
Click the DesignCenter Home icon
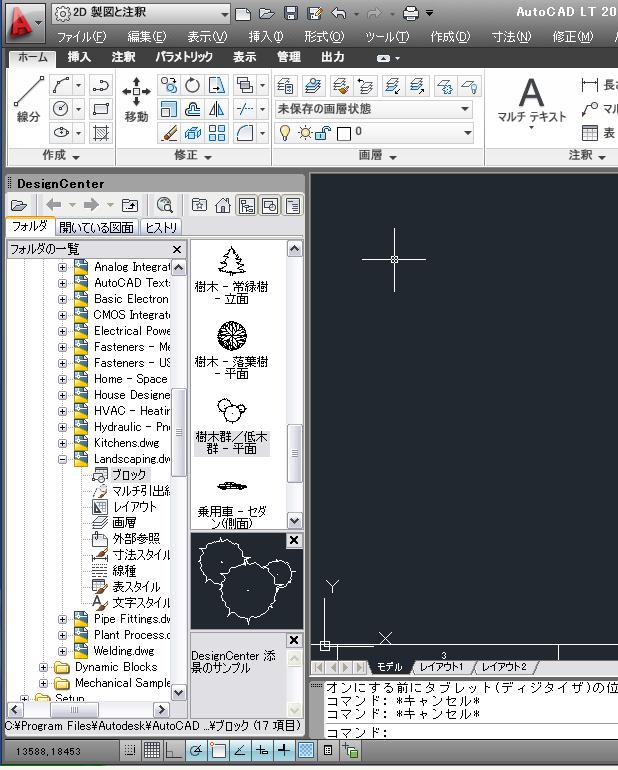click(223, 205)
